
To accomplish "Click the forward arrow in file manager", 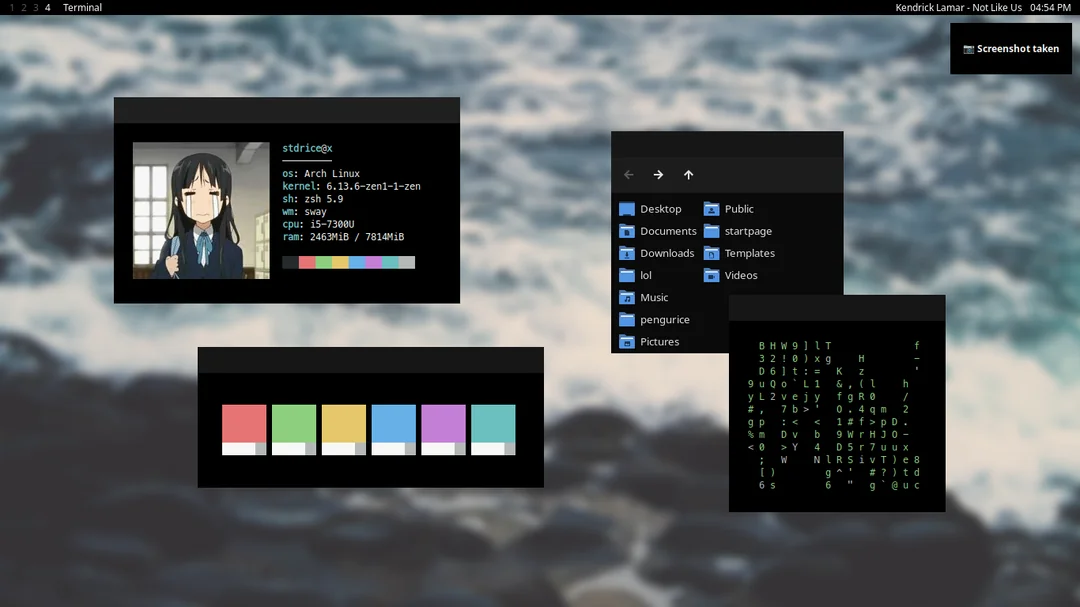I will point(658,175).
